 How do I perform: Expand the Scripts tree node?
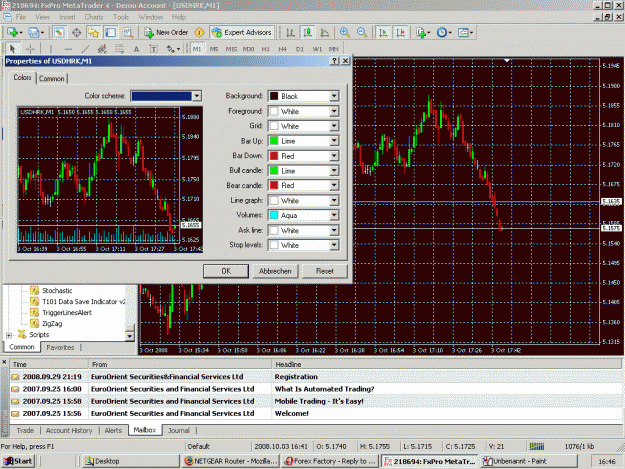[9, 335]
